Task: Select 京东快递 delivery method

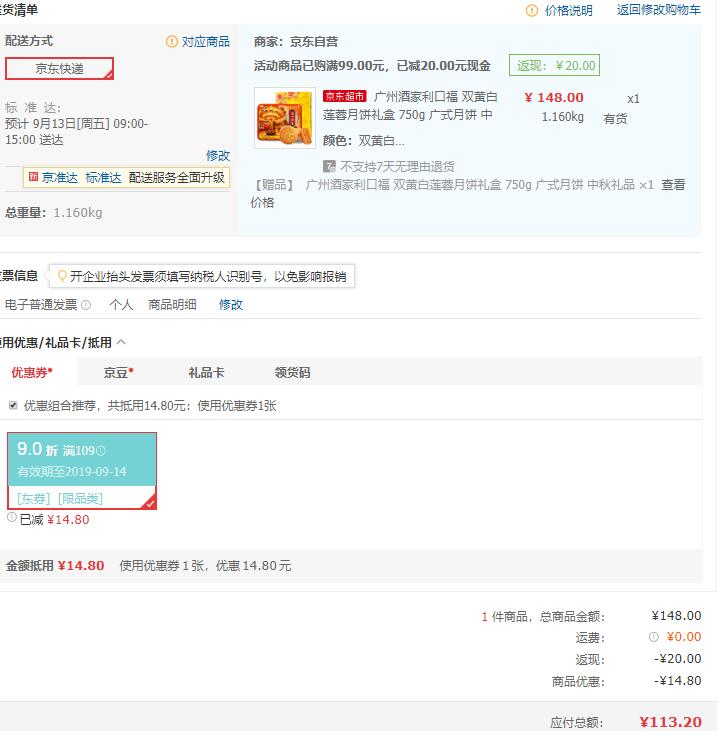Action: pyautogui.click(x=59, y=69)
